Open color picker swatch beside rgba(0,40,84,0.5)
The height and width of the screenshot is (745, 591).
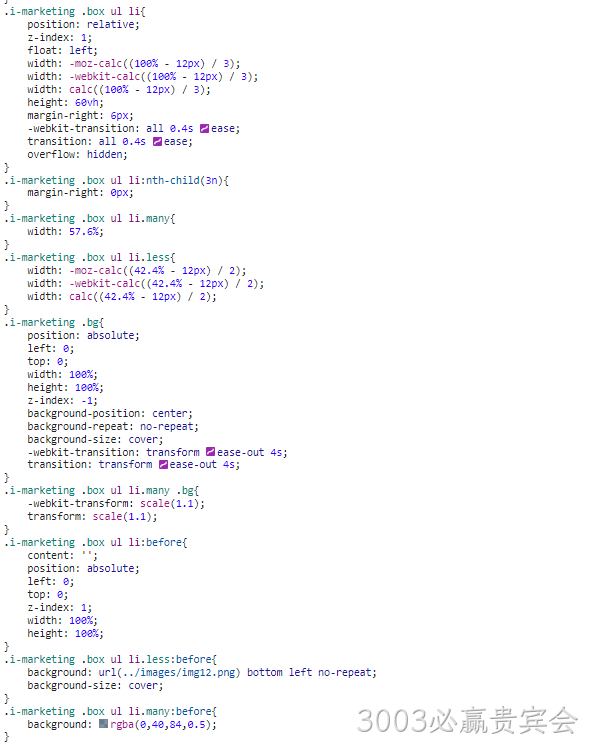pos(104,724)
